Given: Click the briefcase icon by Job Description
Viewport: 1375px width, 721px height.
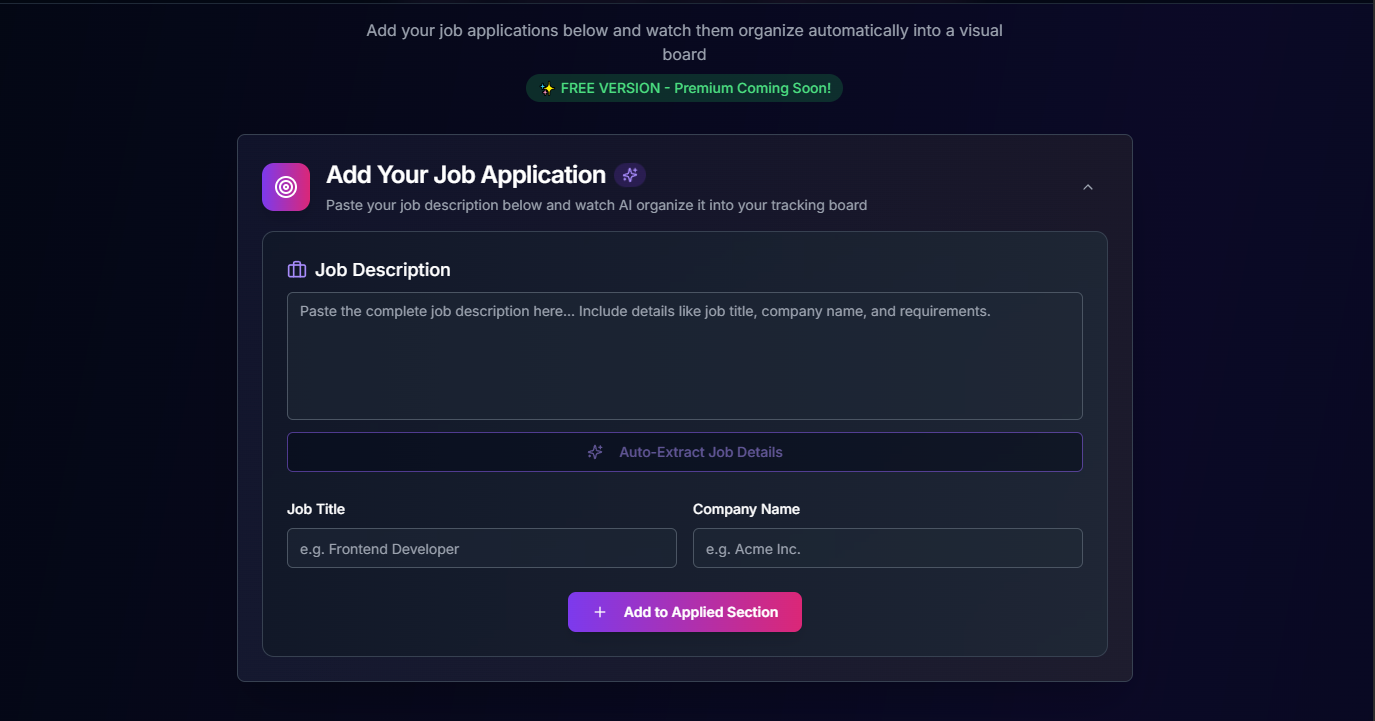Looking at the screenshot, I should coord(297,270).
